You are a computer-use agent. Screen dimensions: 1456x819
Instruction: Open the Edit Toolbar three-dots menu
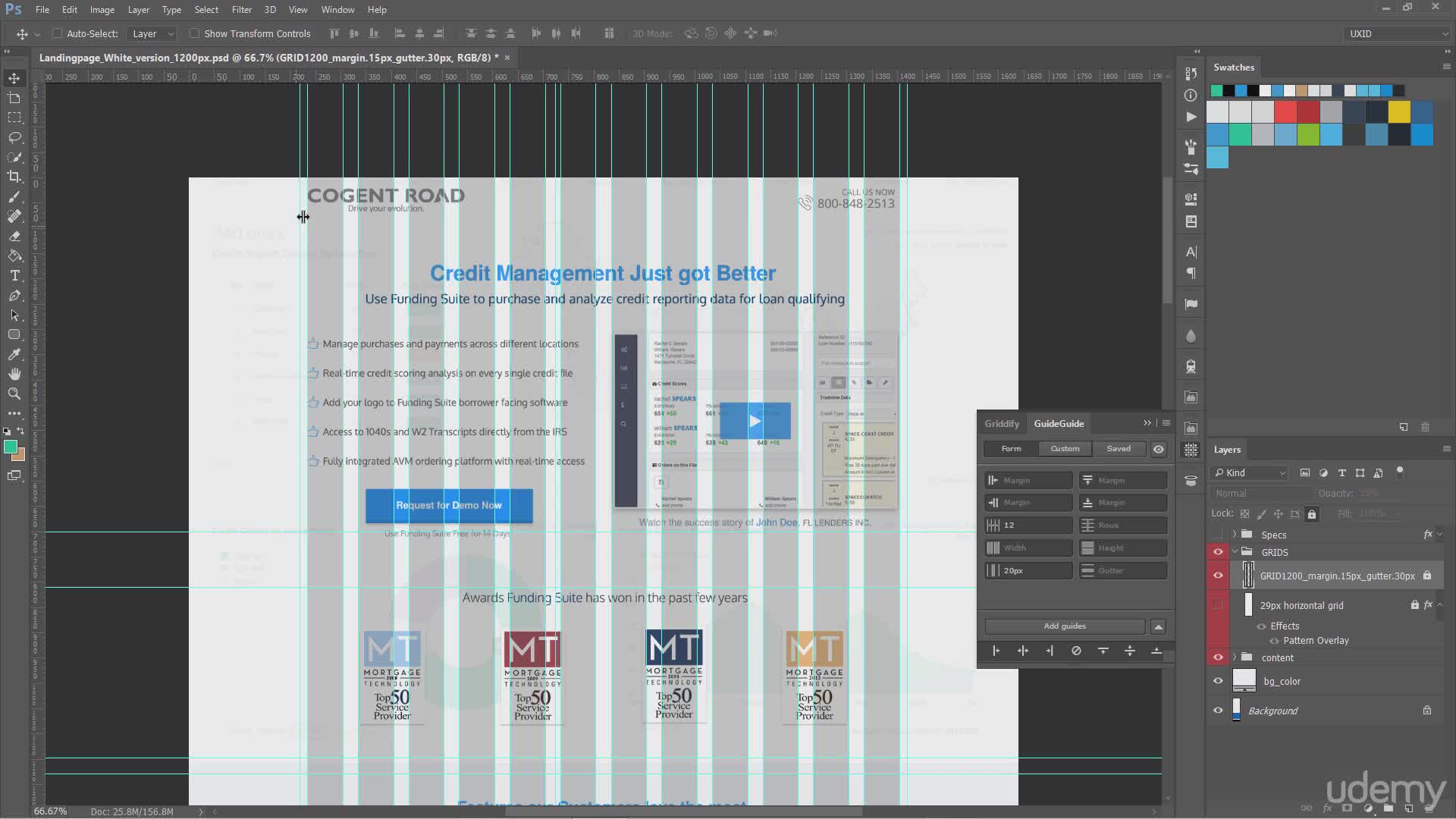point(14,413)
